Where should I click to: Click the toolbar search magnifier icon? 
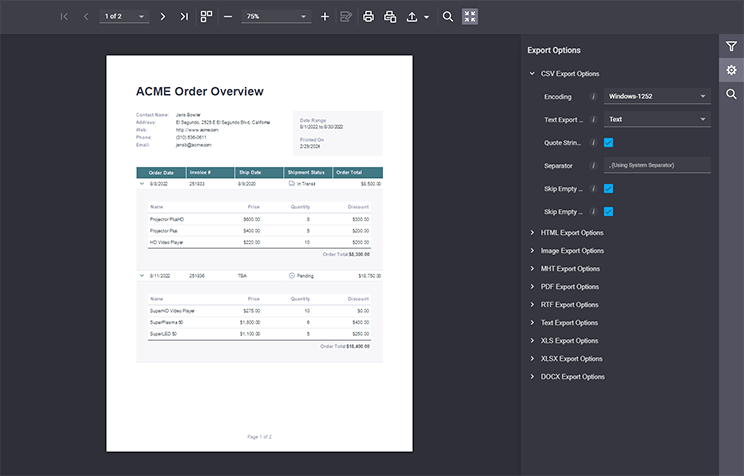click(448, 17)
